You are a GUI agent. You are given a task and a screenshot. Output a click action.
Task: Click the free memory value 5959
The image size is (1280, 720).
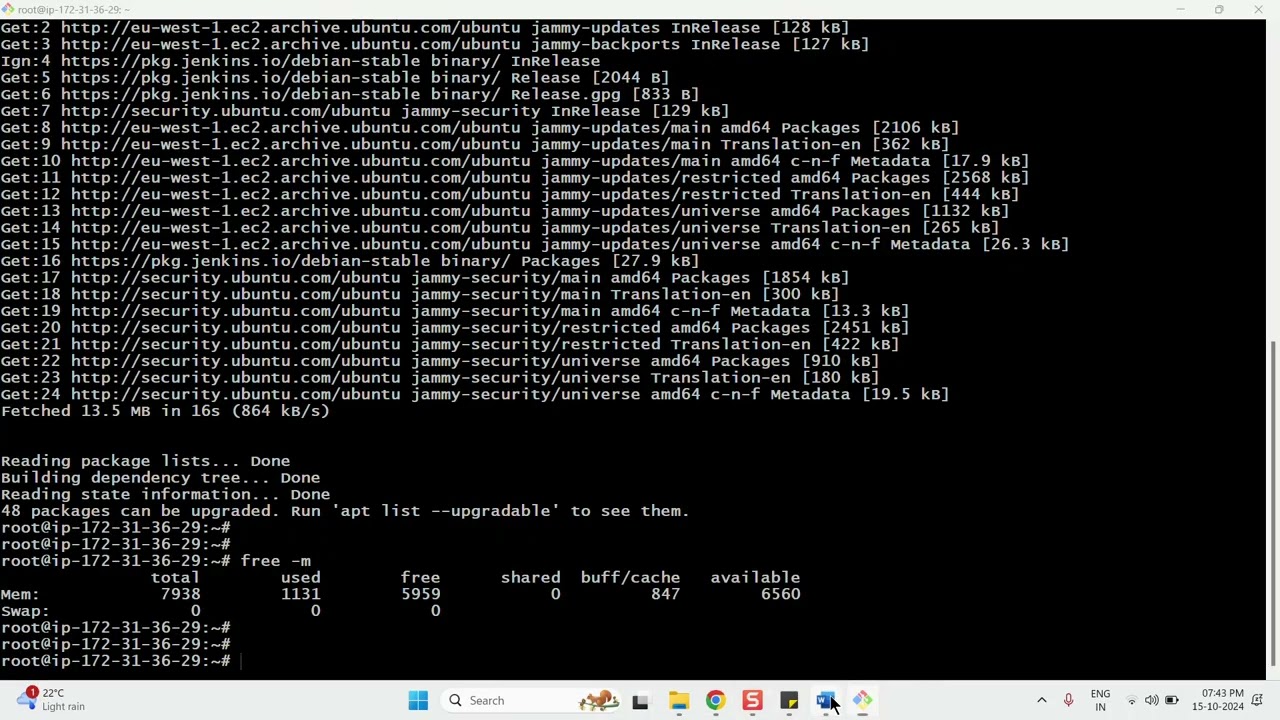click(420, 594)
